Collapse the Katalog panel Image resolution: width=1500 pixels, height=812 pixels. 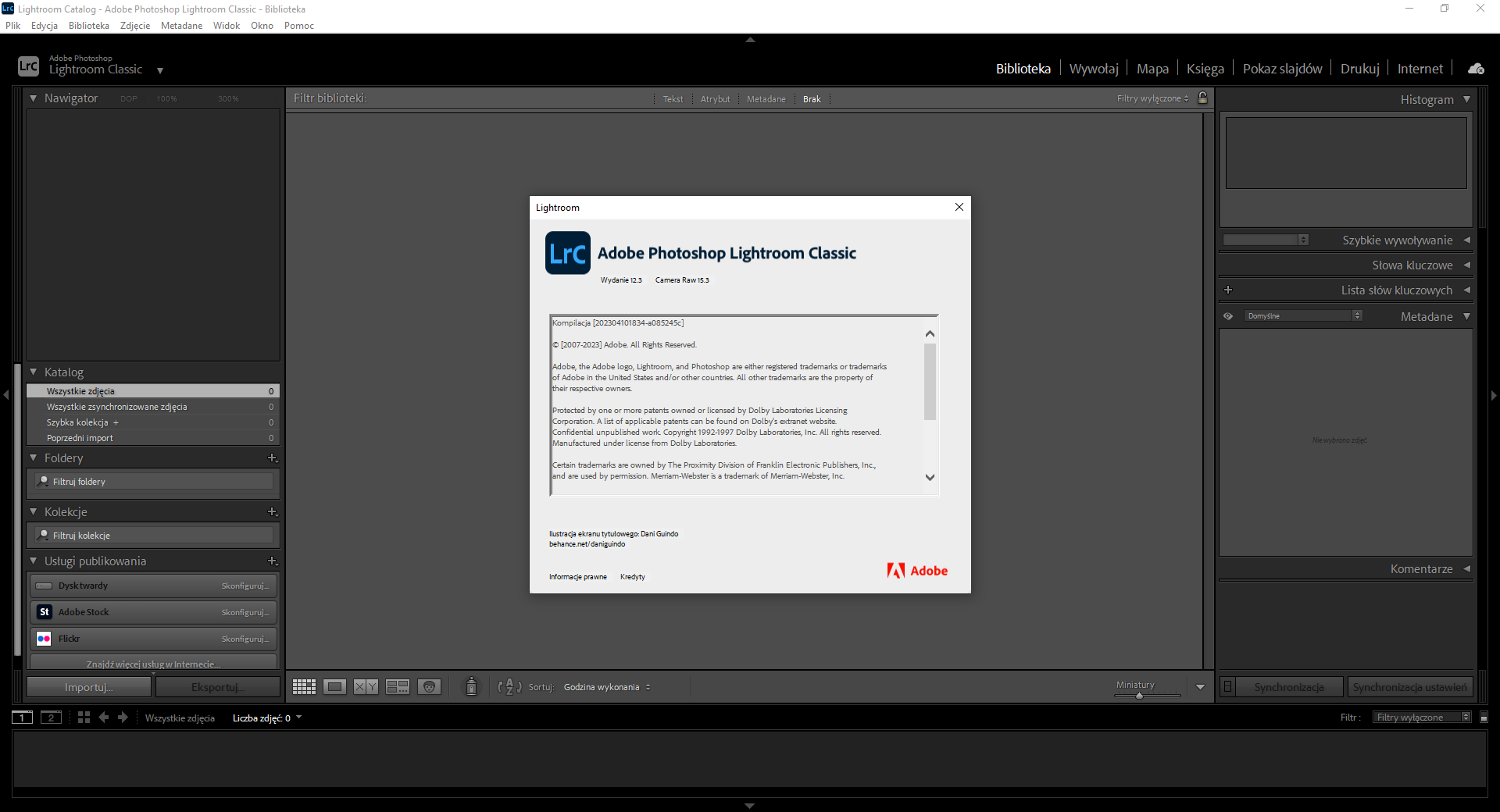pyautogui.click(x=34, y=372)
